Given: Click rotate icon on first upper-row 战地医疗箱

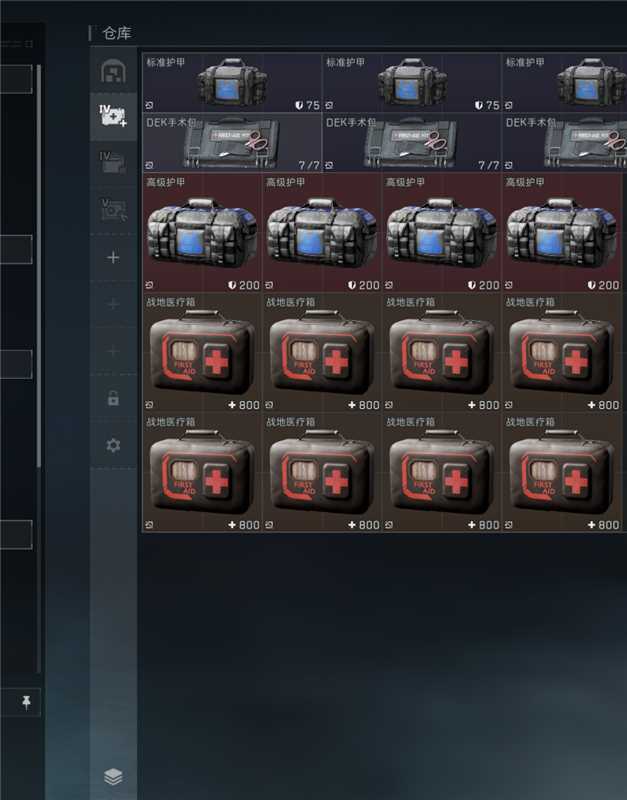Looking at the screenshot, I should (x=149, y=405).
